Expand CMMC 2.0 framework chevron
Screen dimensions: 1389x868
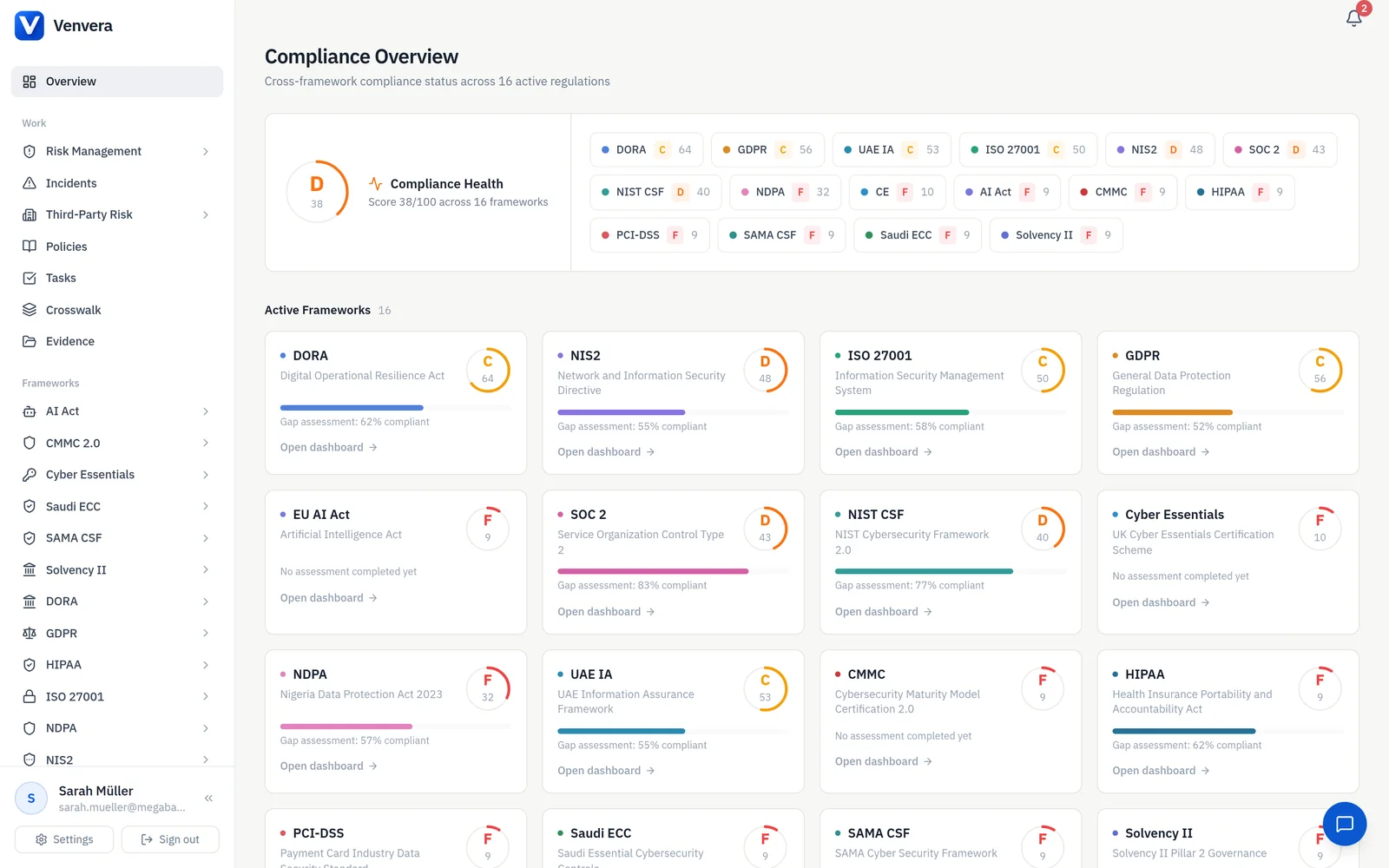(206, 443)
